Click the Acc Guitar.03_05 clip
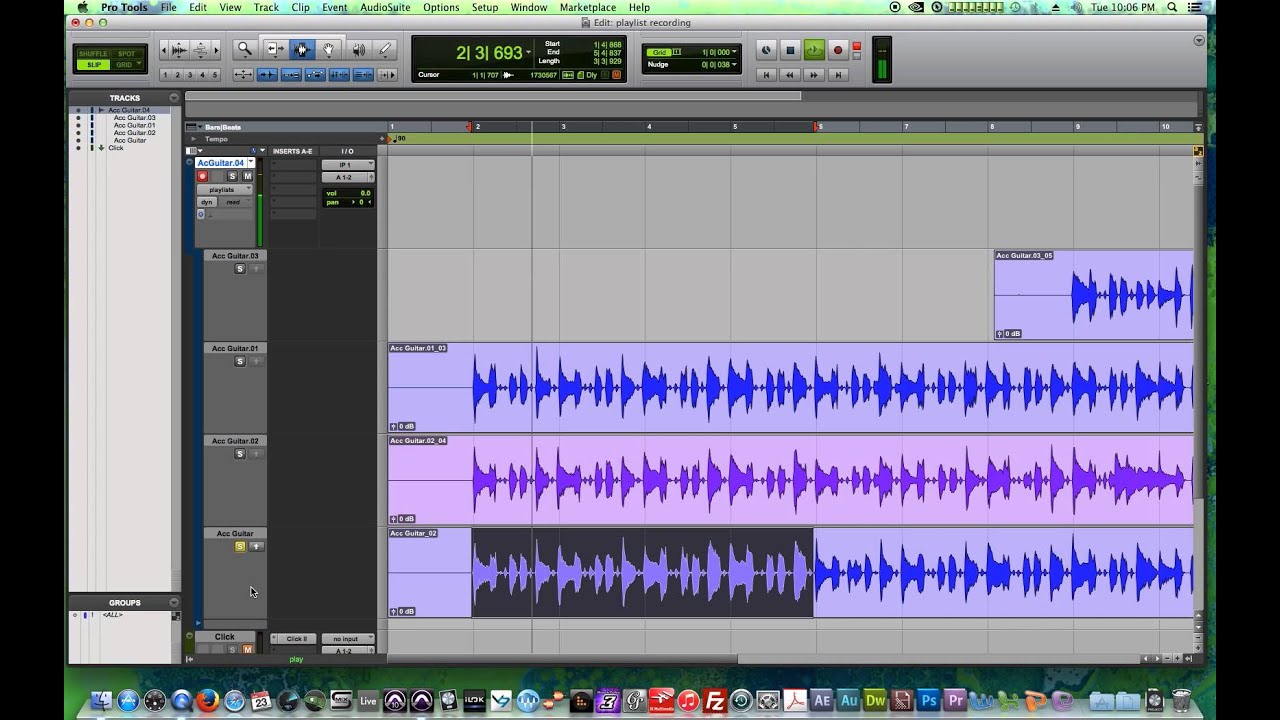Image resolution: width=1280 pixels, height=720 pixels. pos(1093,295)
